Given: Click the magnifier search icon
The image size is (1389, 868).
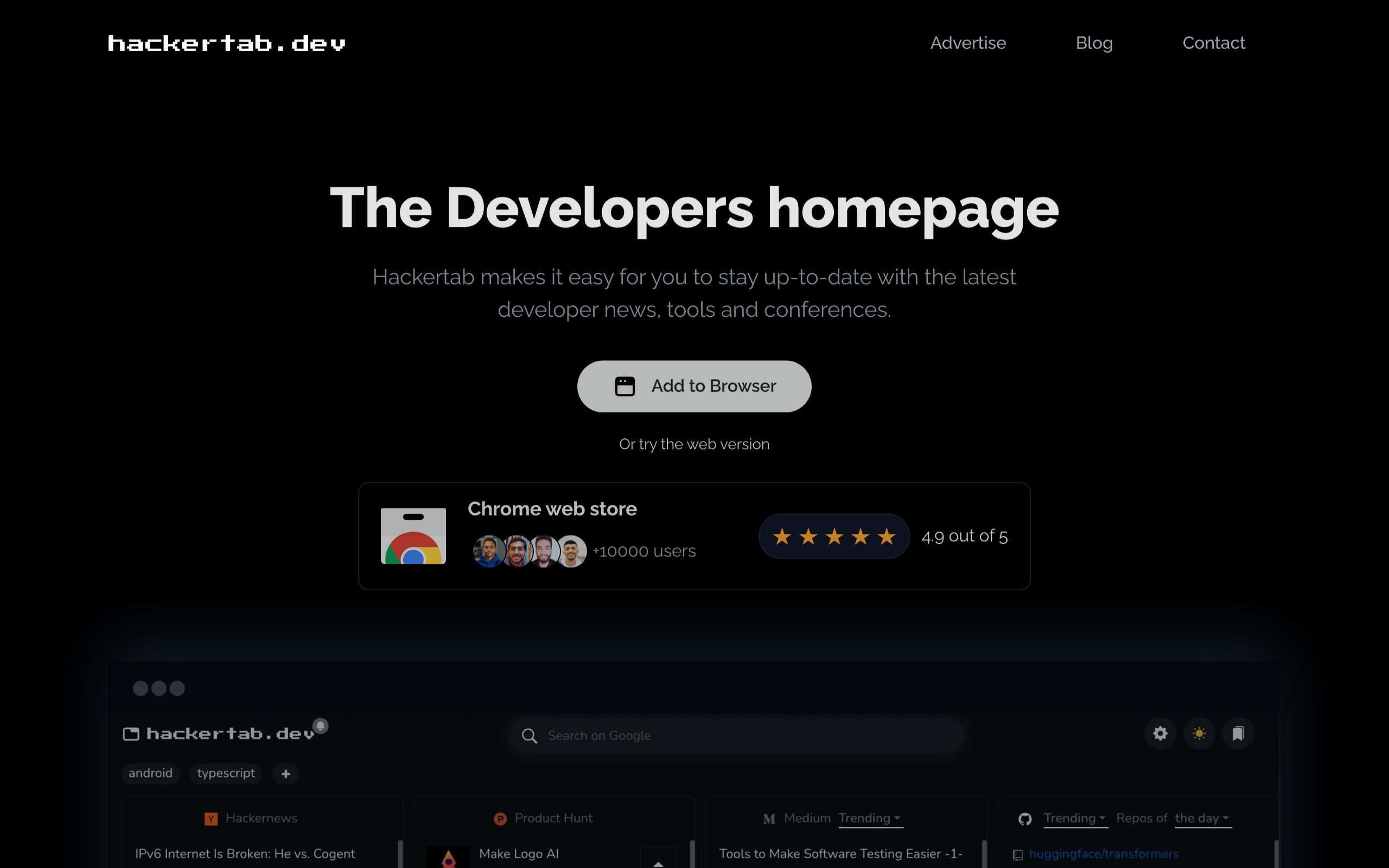Looking at the screenshot, I should tap(529, 736).
